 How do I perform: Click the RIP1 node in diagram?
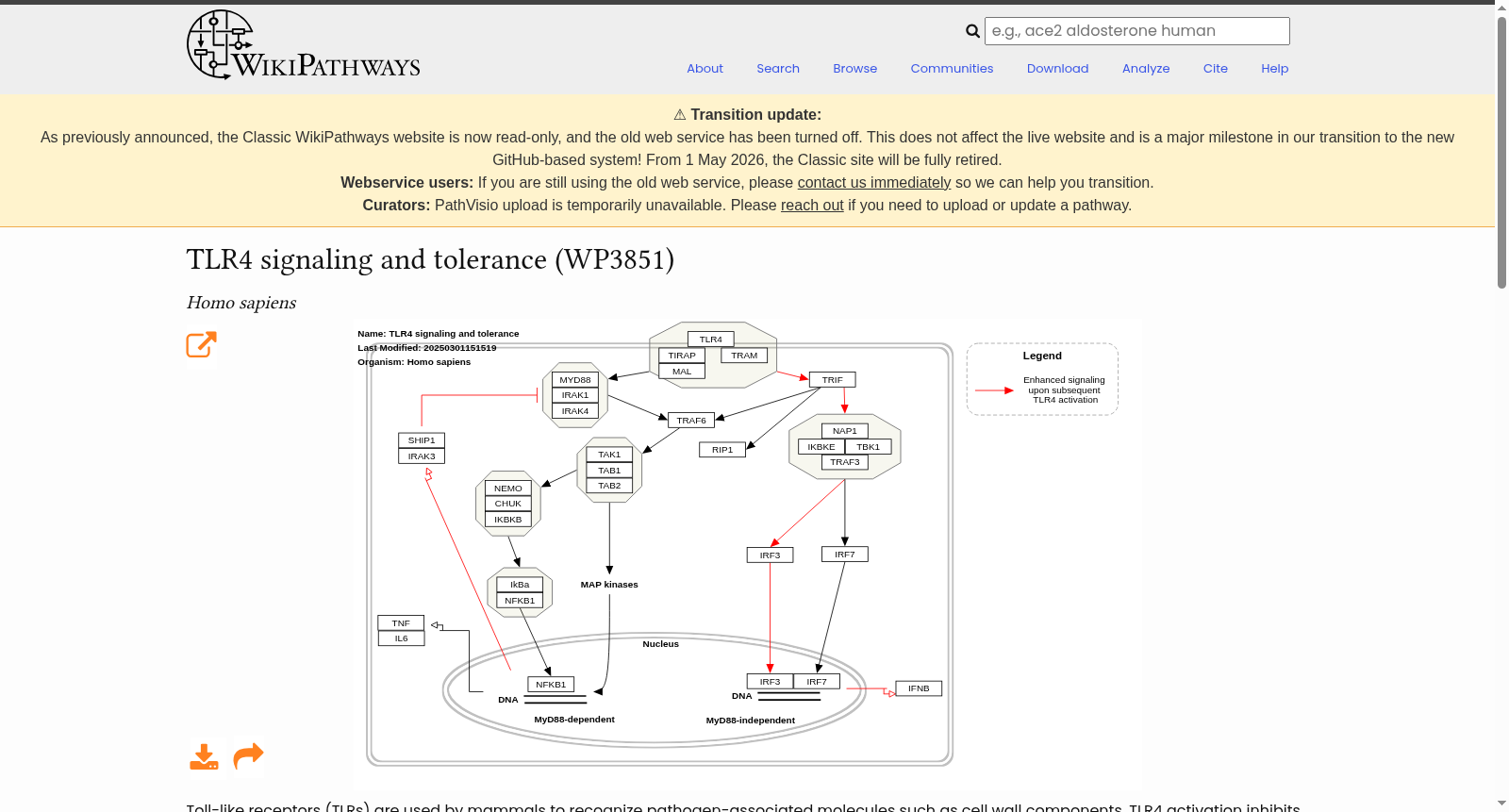point(722,450)
